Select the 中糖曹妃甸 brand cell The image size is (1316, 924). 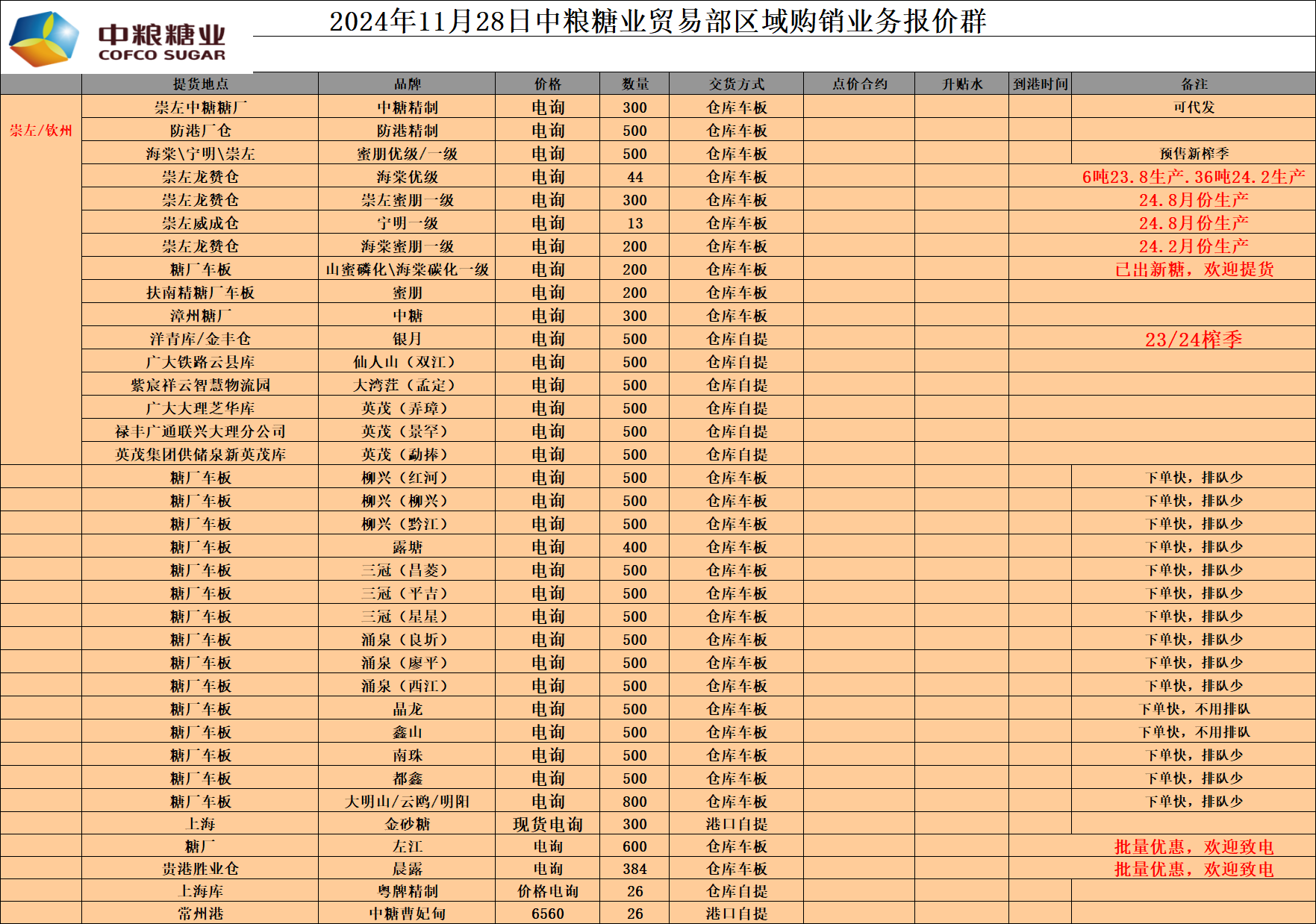click(407, 914)
